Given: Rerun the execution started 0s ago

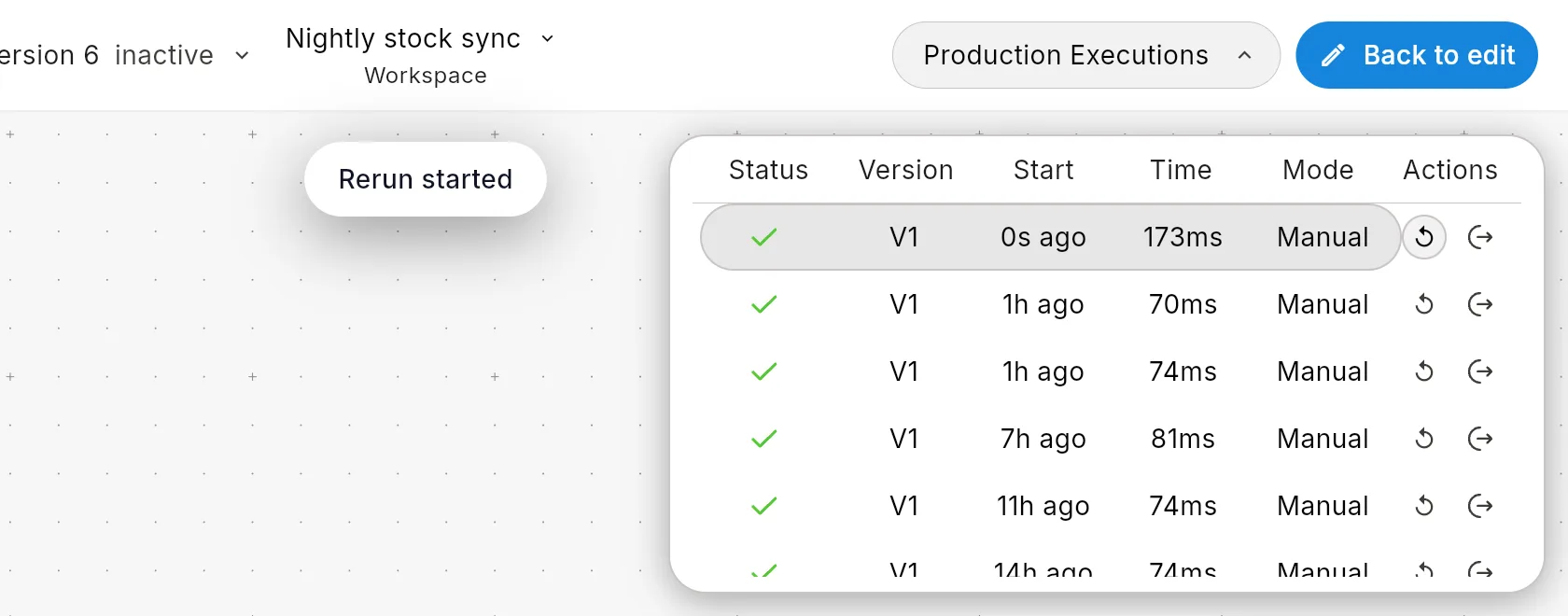Looking at the screenshot, I should [1424, 237].
